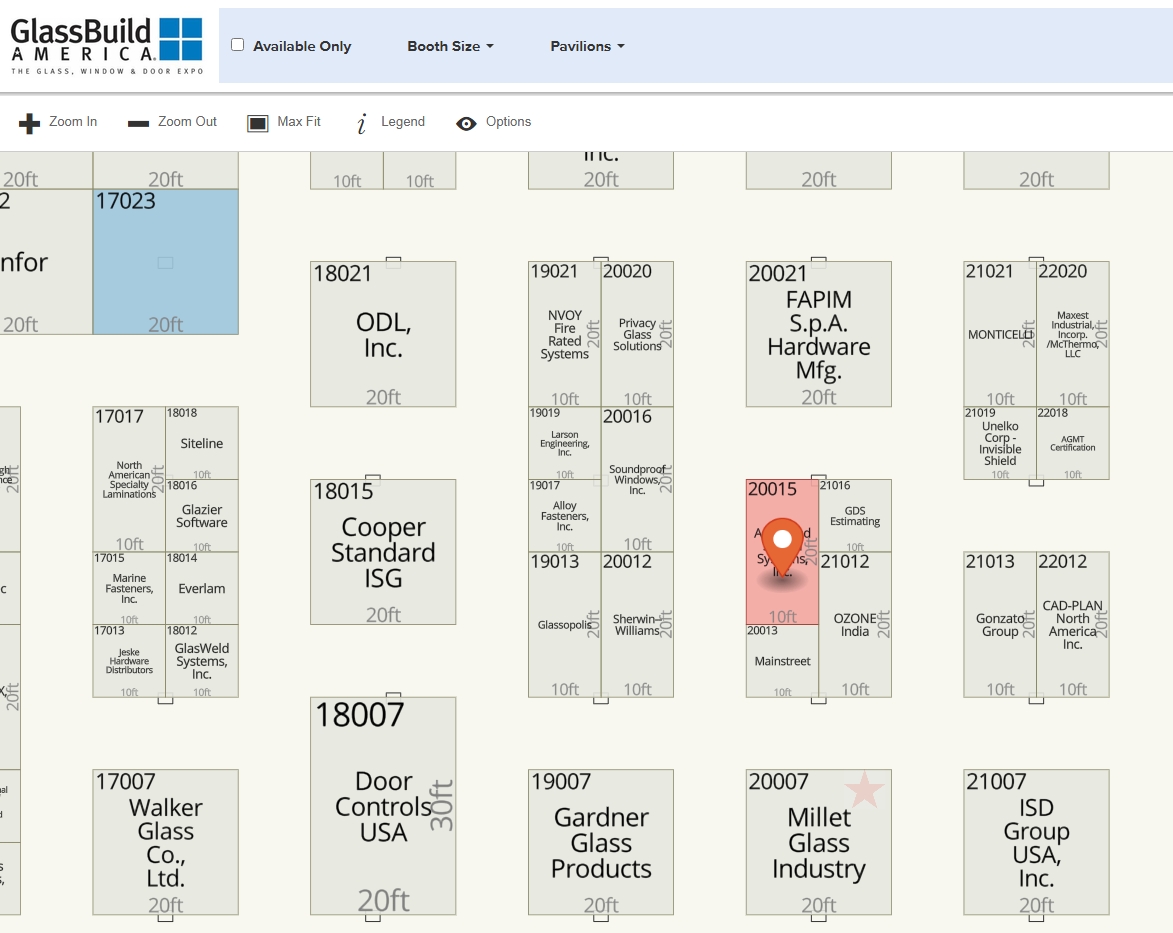Image resolution: width=1173 pixels, height=933 pixels.
Task: Expand the Booth Size dropdown
Action: coord(450,46)
